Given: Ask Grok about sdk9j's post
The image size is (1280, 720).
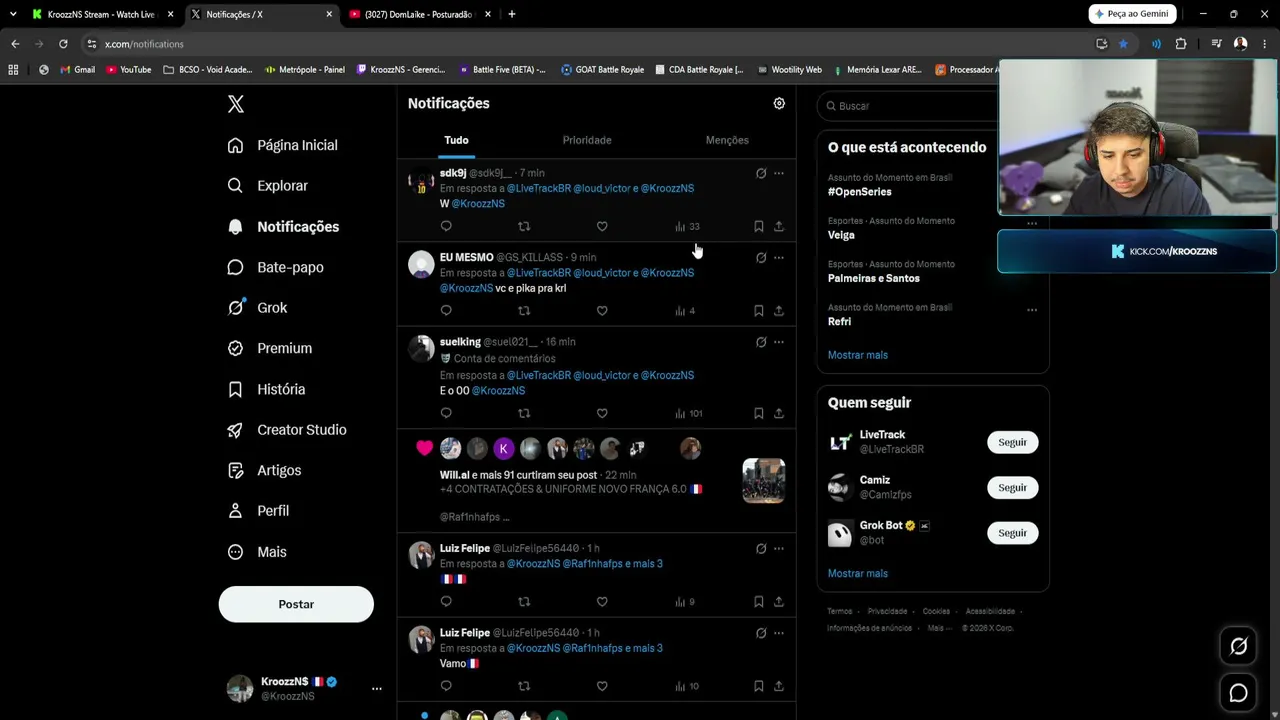Looking at the screenshot, I should 761,173.
